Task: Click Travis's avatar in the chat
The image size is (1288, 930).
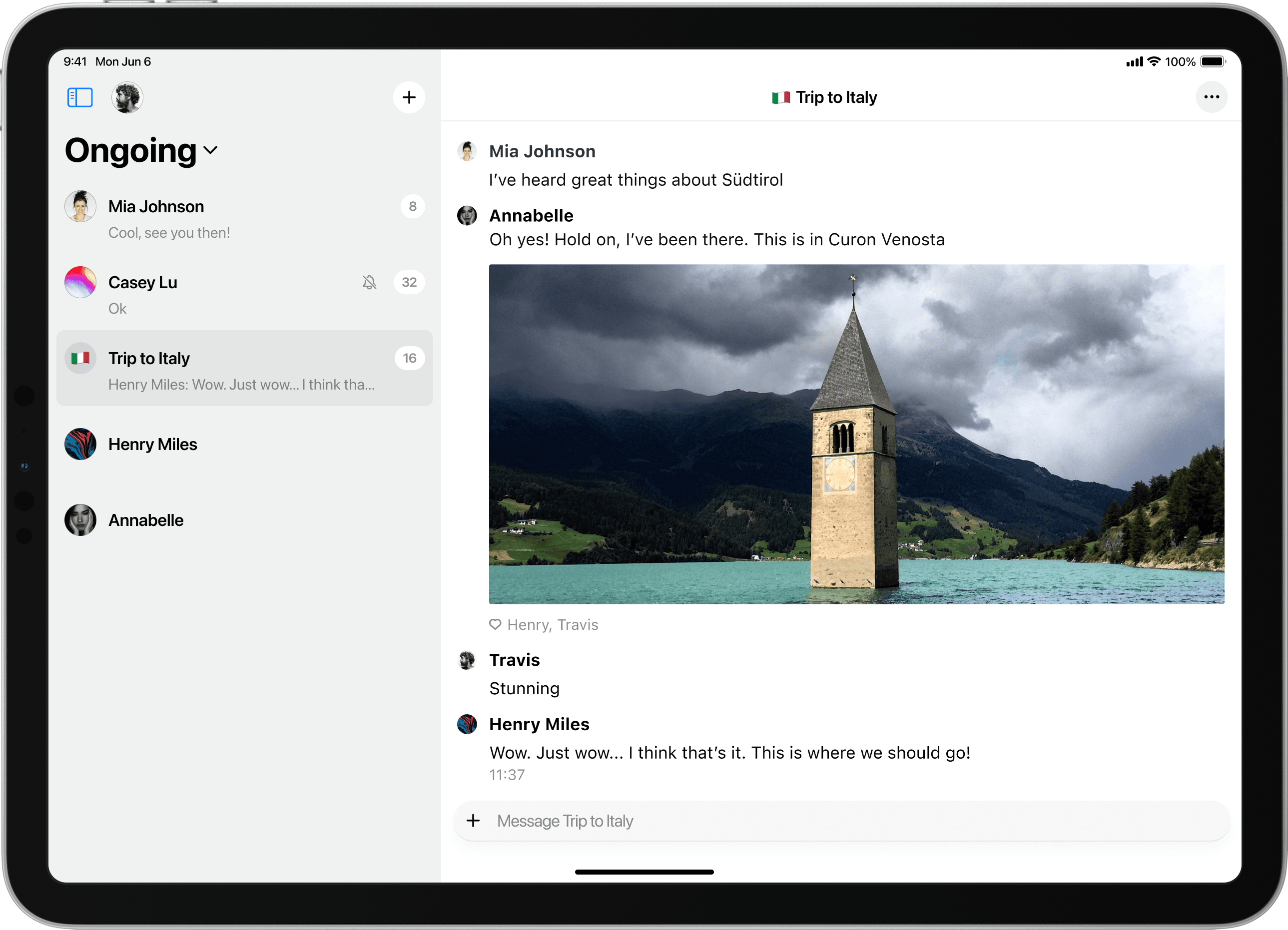Action: click(x=467, y=660)
